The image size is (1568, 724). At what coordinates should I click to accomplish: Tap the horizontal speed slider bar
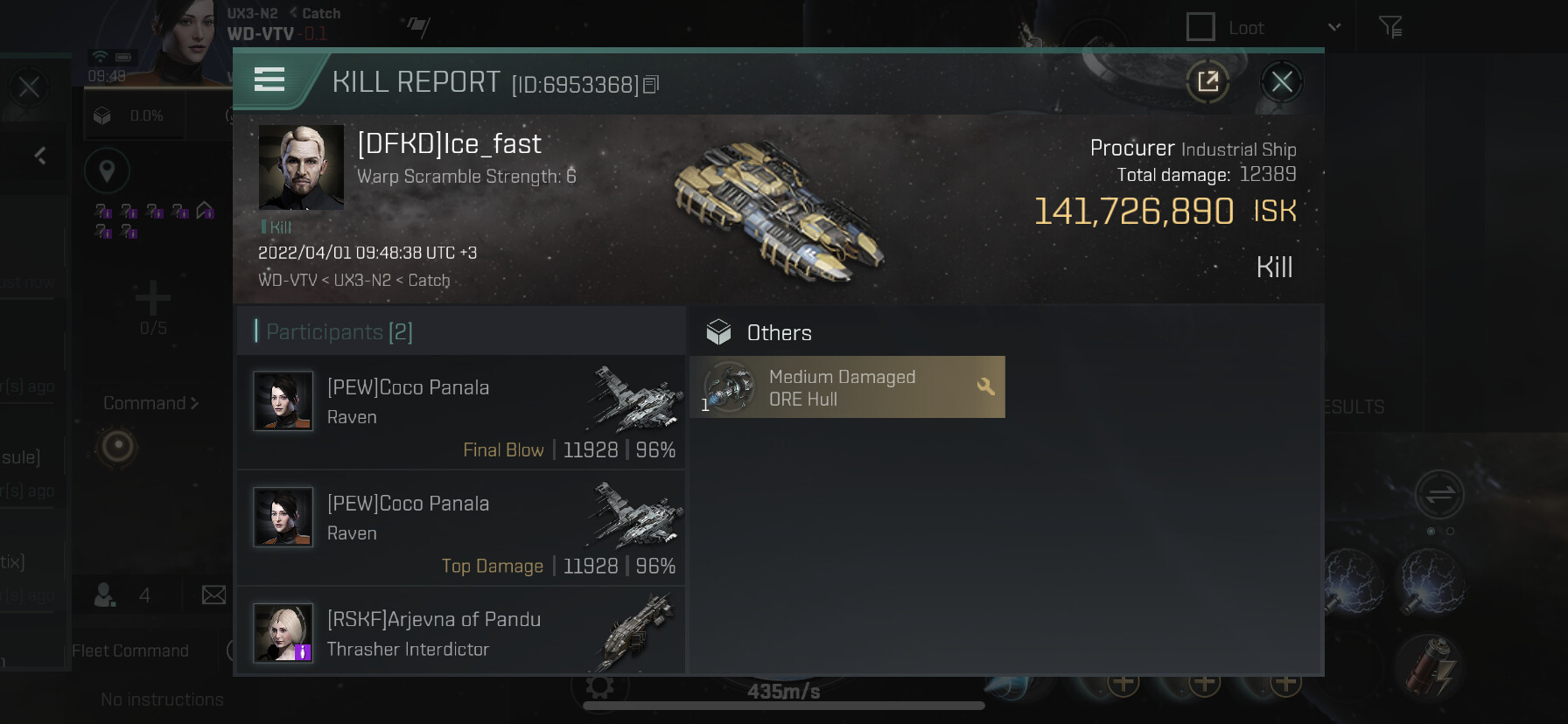pyautogui.click(x=783, y=705)
